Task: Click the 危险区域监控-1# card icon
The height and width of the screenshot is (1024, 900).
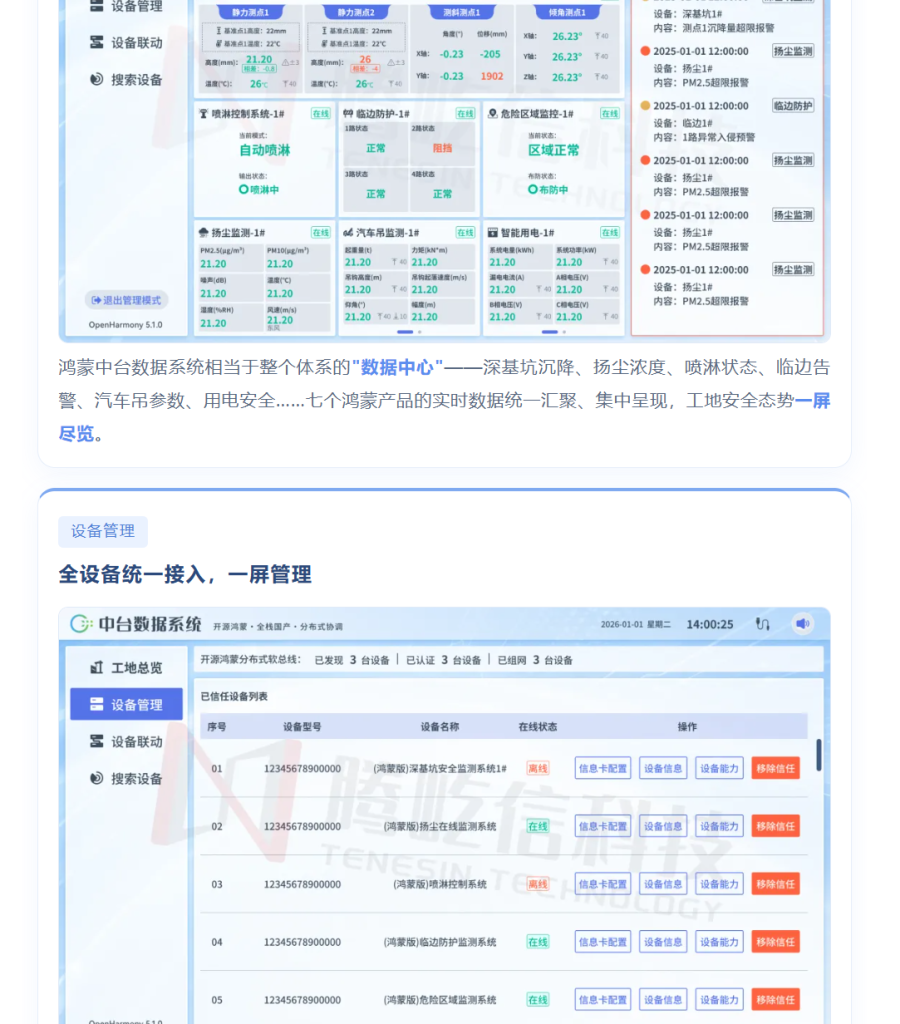Action: coord(493,114)
